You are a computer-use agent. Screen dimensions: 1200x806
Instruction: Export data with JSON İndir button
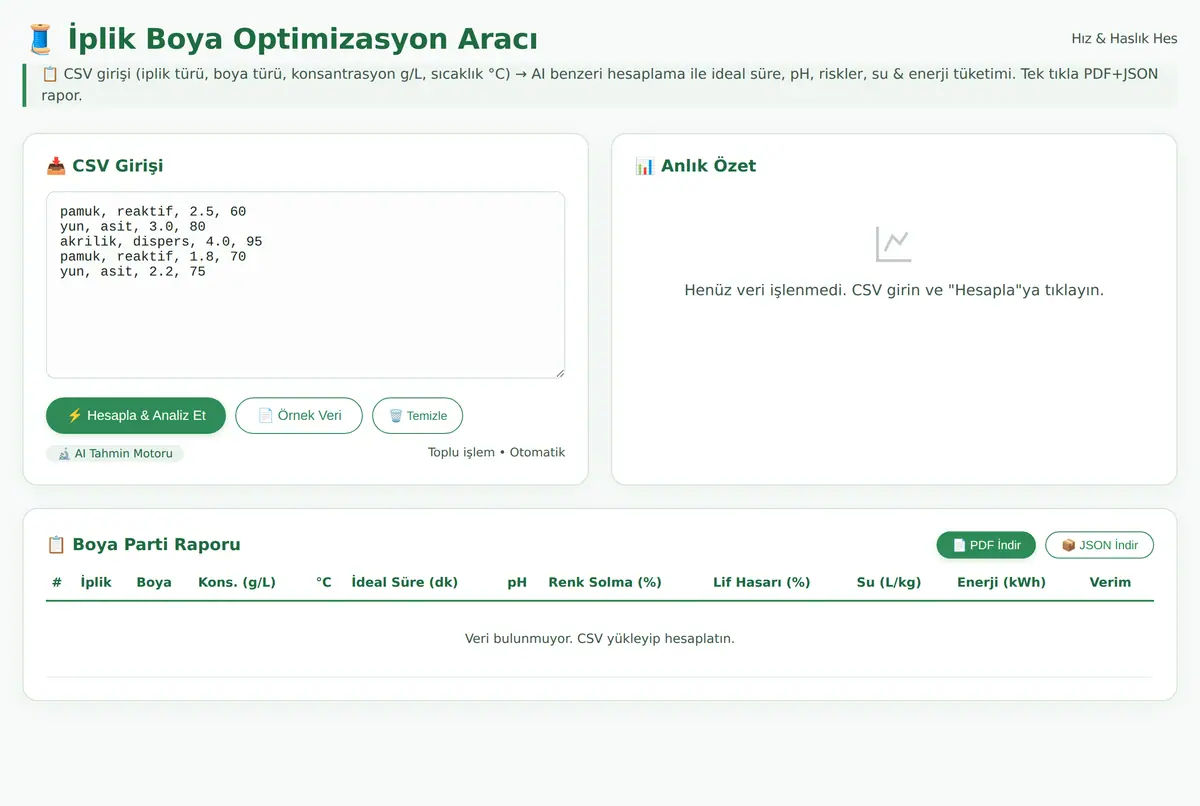coord(1099,545)
